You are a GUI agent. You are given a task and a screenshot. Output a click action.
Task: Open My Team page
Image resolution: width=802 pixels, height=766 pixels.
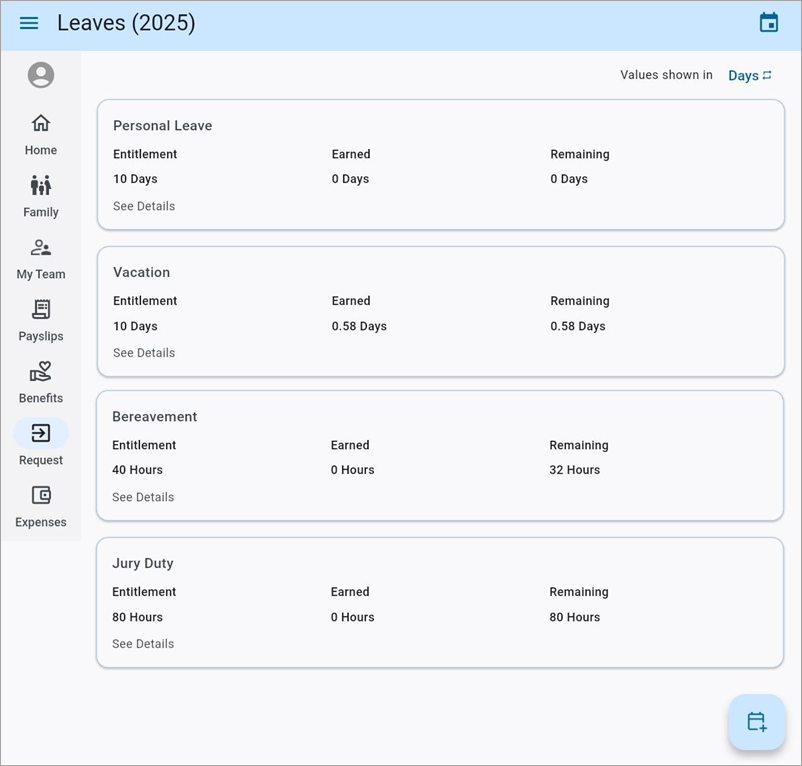[x=41, y=259]
